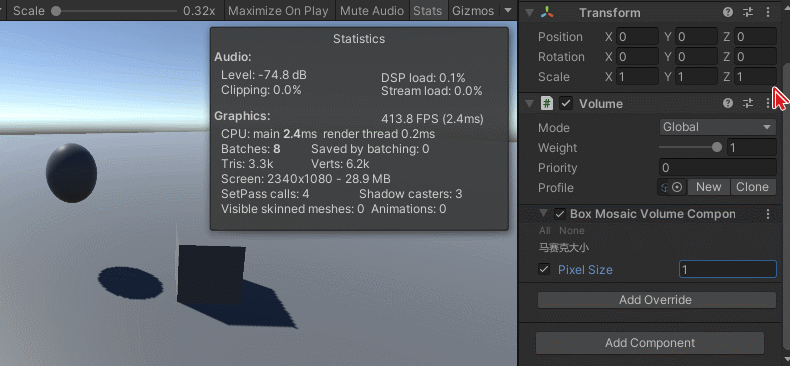Click 'Stream load: 0.0%' text
The width and height of the screenshot is (790, 366).
tap(432, 91)
